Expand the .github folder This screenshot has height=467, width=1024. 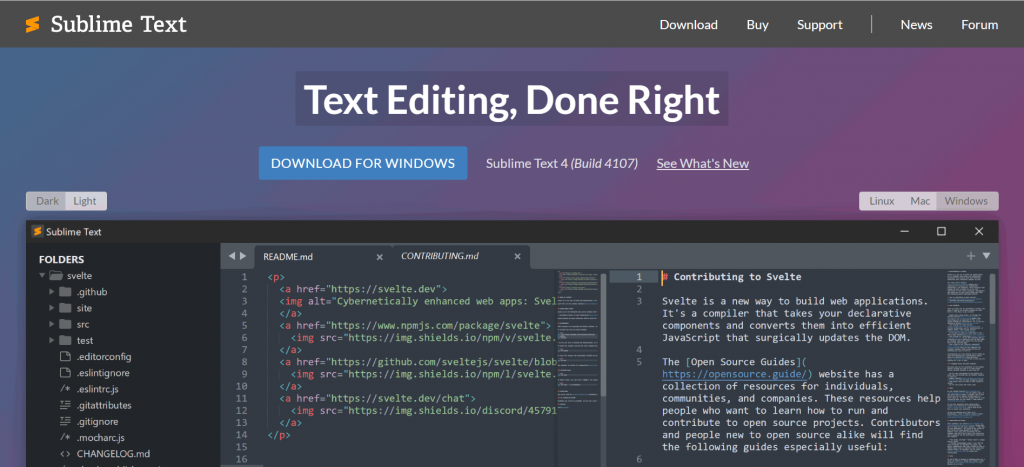coord(52,291)
